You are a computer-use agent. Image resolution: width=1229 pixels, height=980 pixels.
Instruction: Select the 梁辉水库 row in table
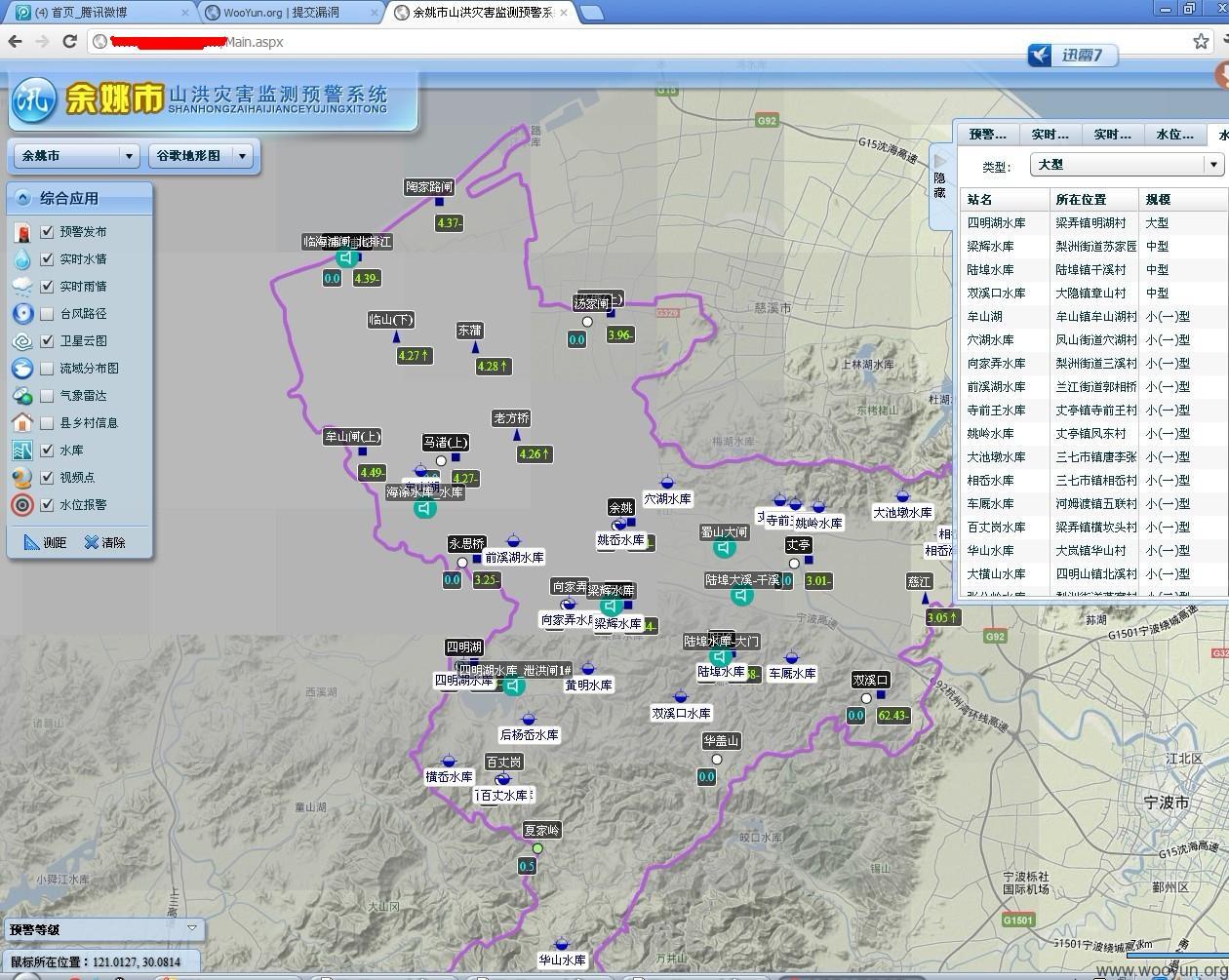(1093, 246)
